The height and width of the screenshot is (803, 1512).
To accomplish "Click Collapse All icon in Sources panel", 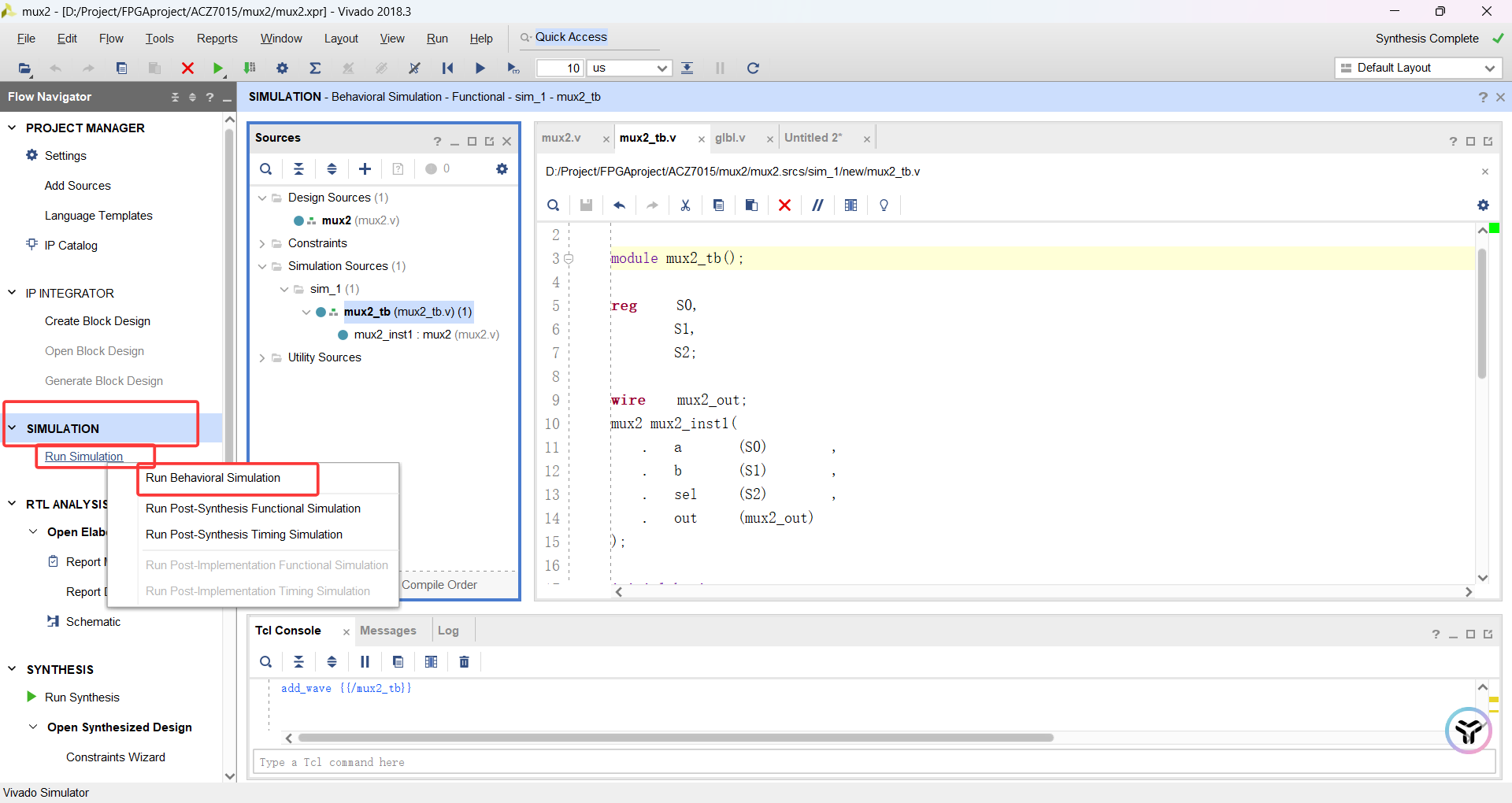I will (299, 168).
